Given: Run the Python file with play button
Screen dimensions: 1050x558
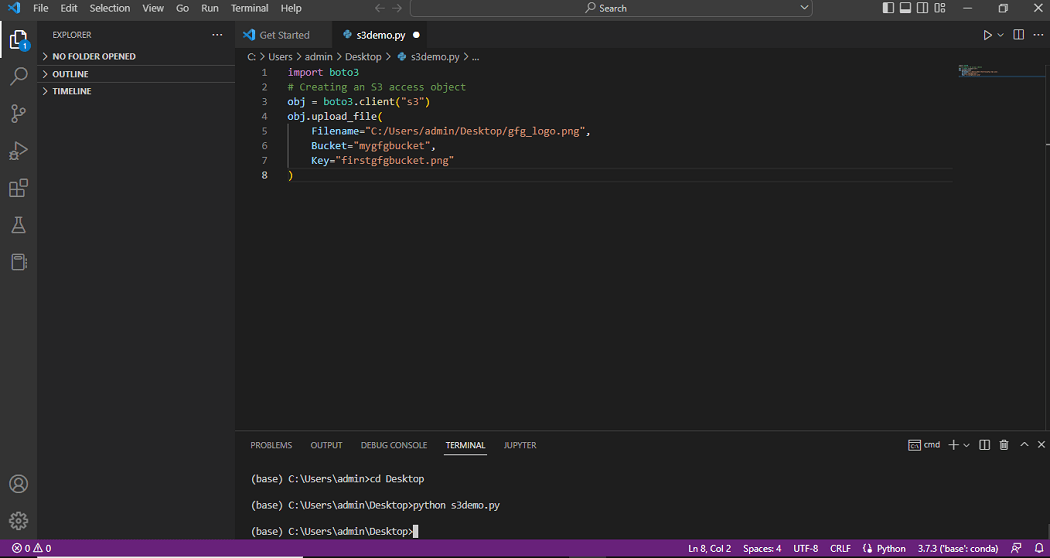Looking at the screenshot, I should tap(987, 35).
